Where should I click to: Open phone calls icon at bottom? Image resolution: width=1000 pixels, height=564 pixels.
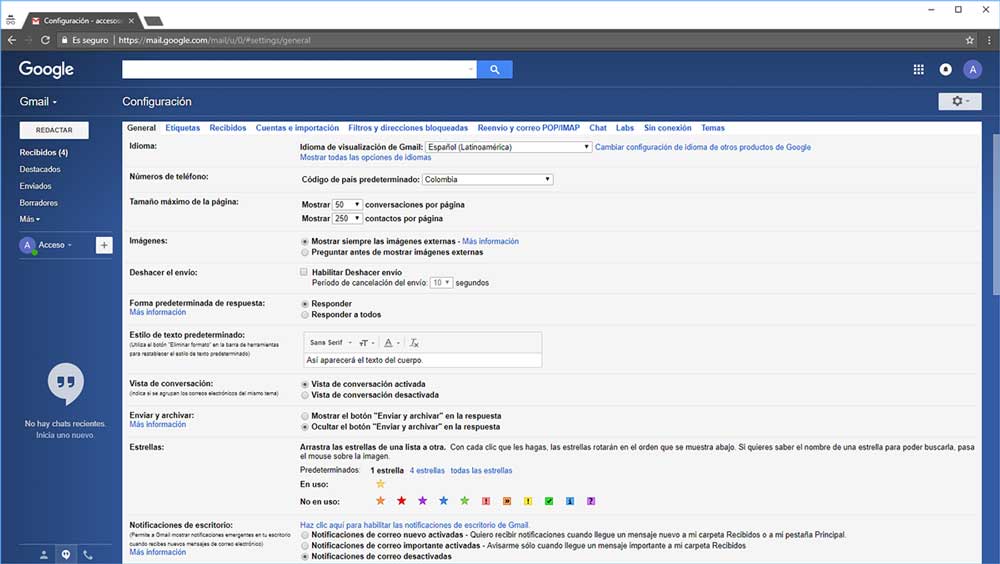88,554
